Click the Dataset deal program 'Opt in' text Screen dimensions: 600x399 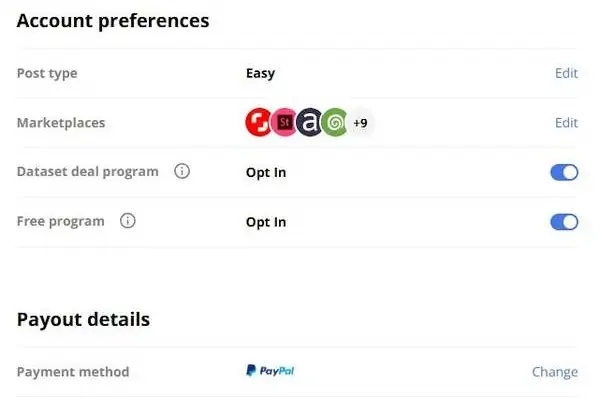[266, 173]
